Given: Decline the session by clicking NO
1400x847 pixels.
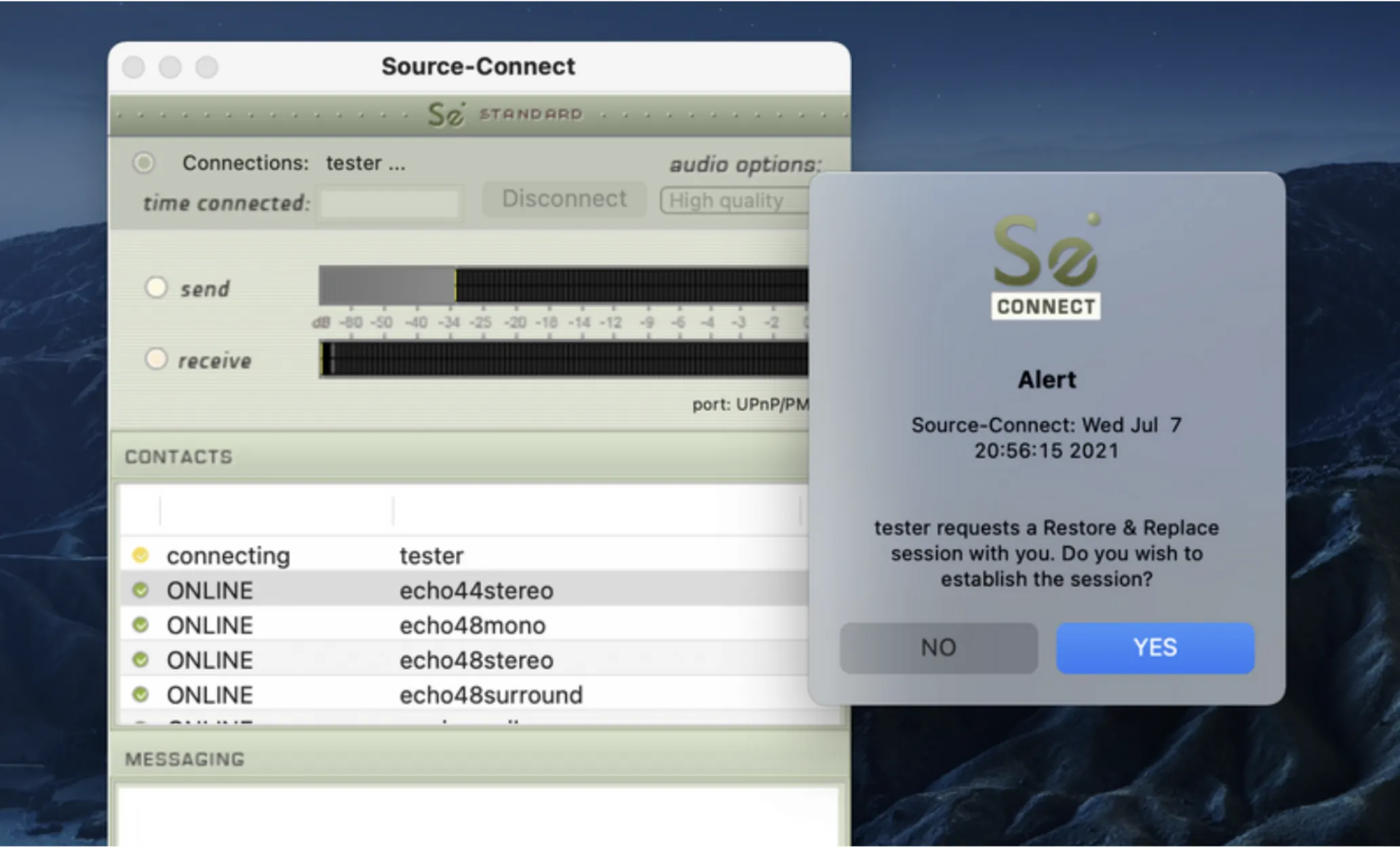Looking at the screenshot, I should [939, 647].
